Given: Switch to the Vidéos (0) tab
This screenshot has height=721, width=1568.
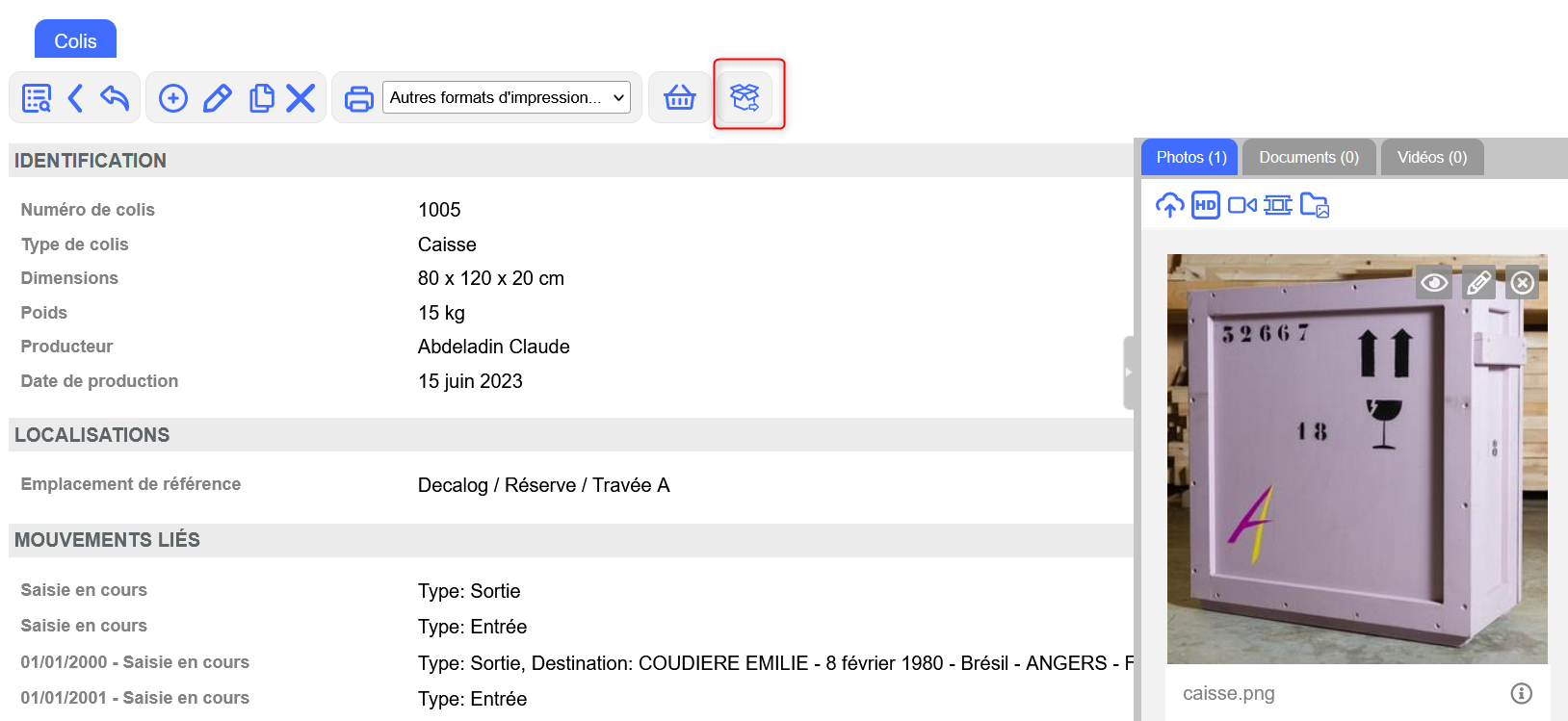Looking at the screenshot, I should coord(1431,157).
